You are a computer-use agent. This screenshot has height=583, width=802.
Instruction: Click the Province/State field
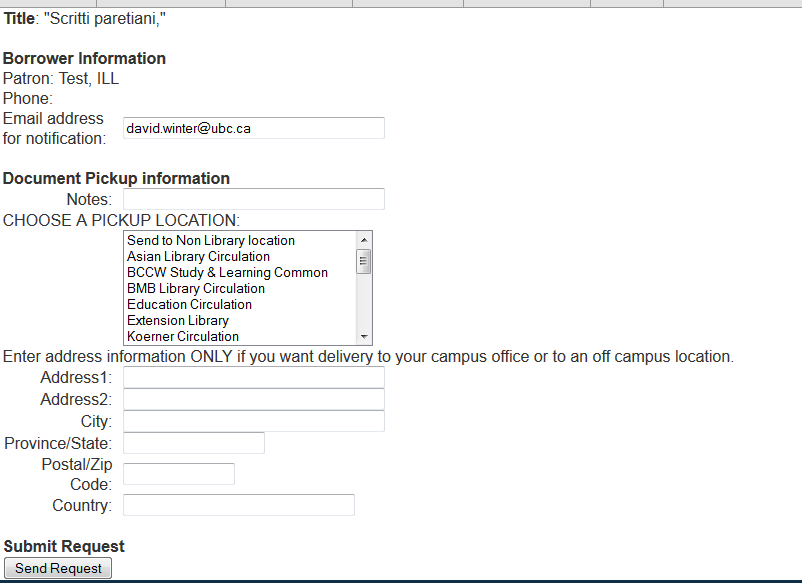click(x=193, y=443)
